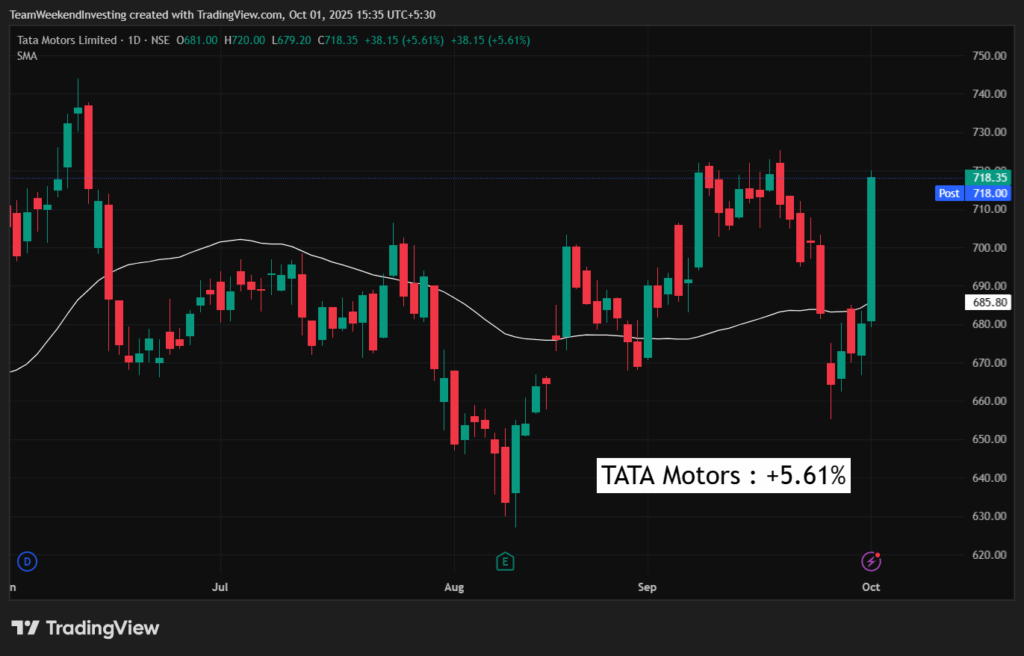Image resolution: width=1024 pixels, height=656 pixels.
Task: Click the earnings 'E' event icon
Action: (x=506, y=562)
